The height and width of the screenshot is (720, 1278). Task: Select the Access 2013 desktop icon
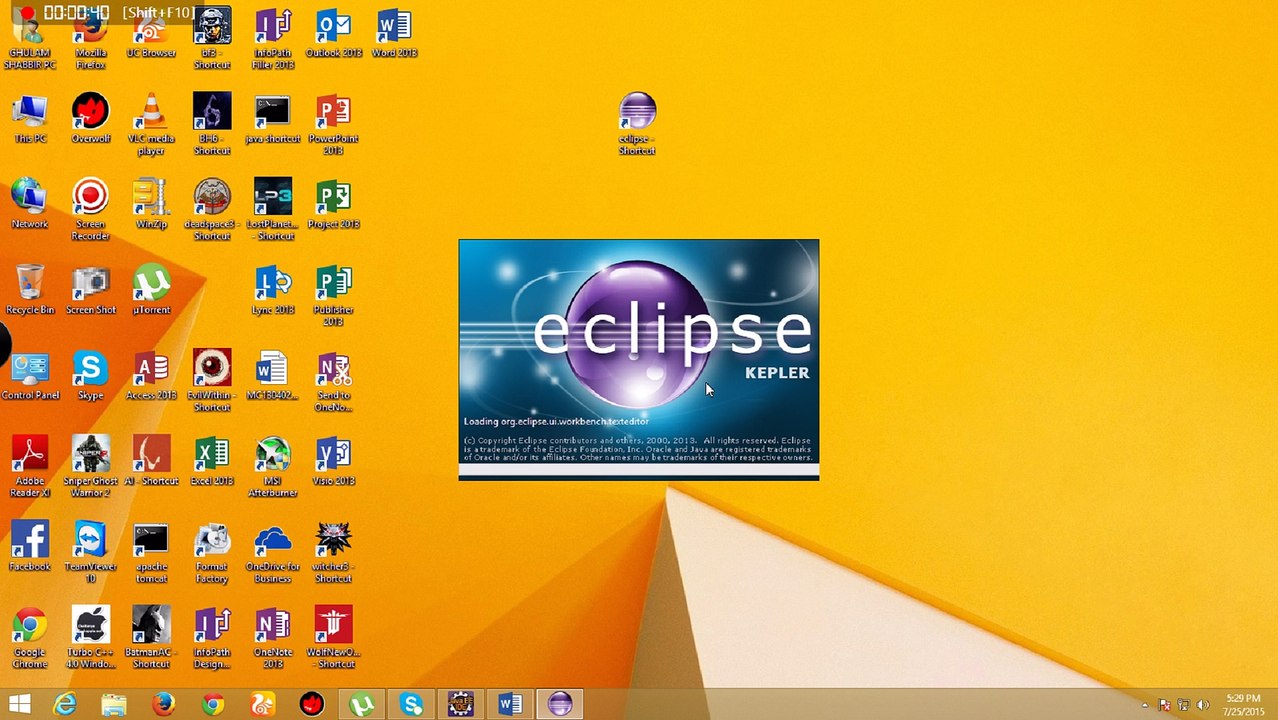[x=151, y=375]
